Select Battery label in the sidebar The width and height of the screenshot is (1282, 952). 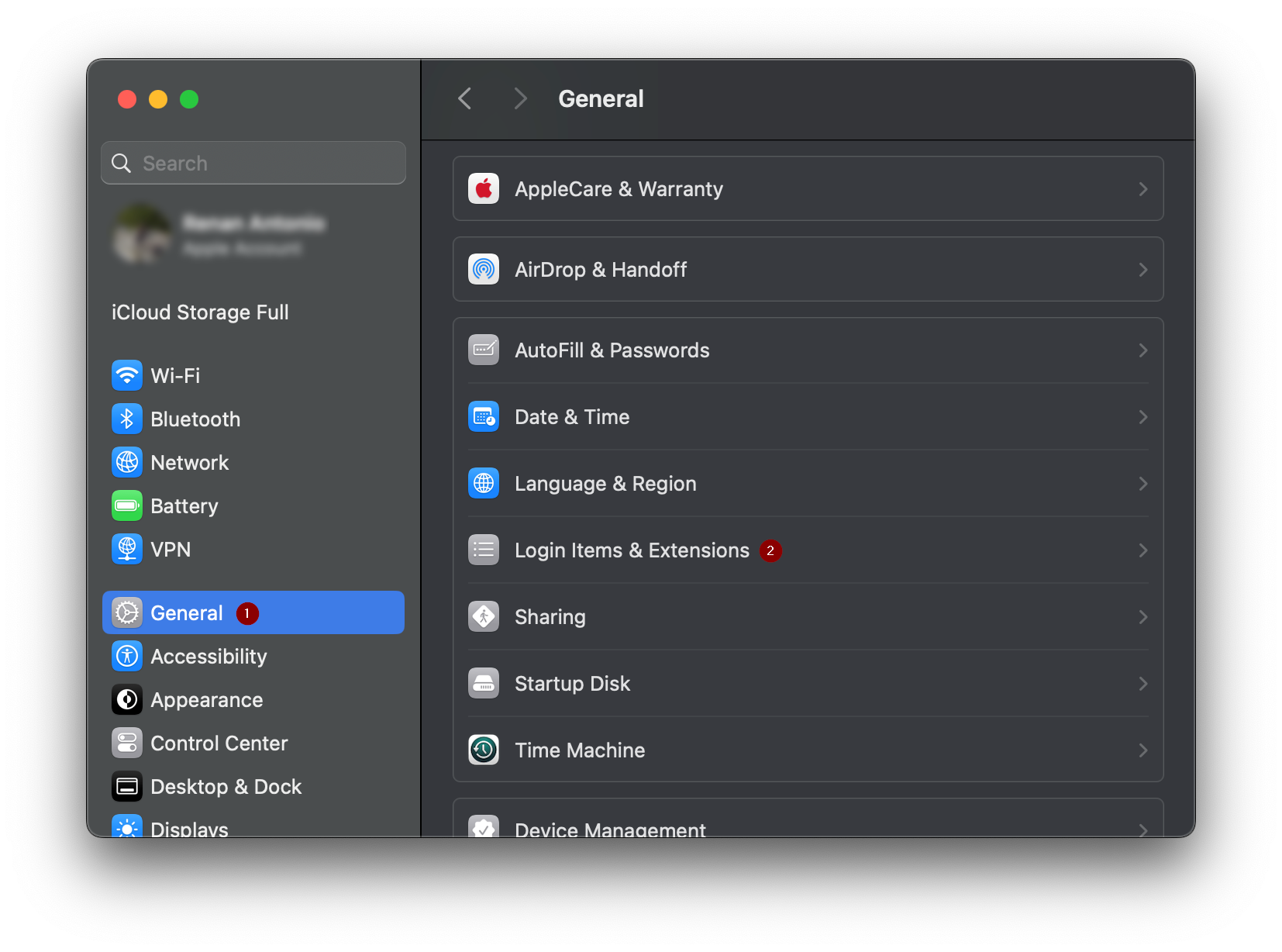pos(184,506)
